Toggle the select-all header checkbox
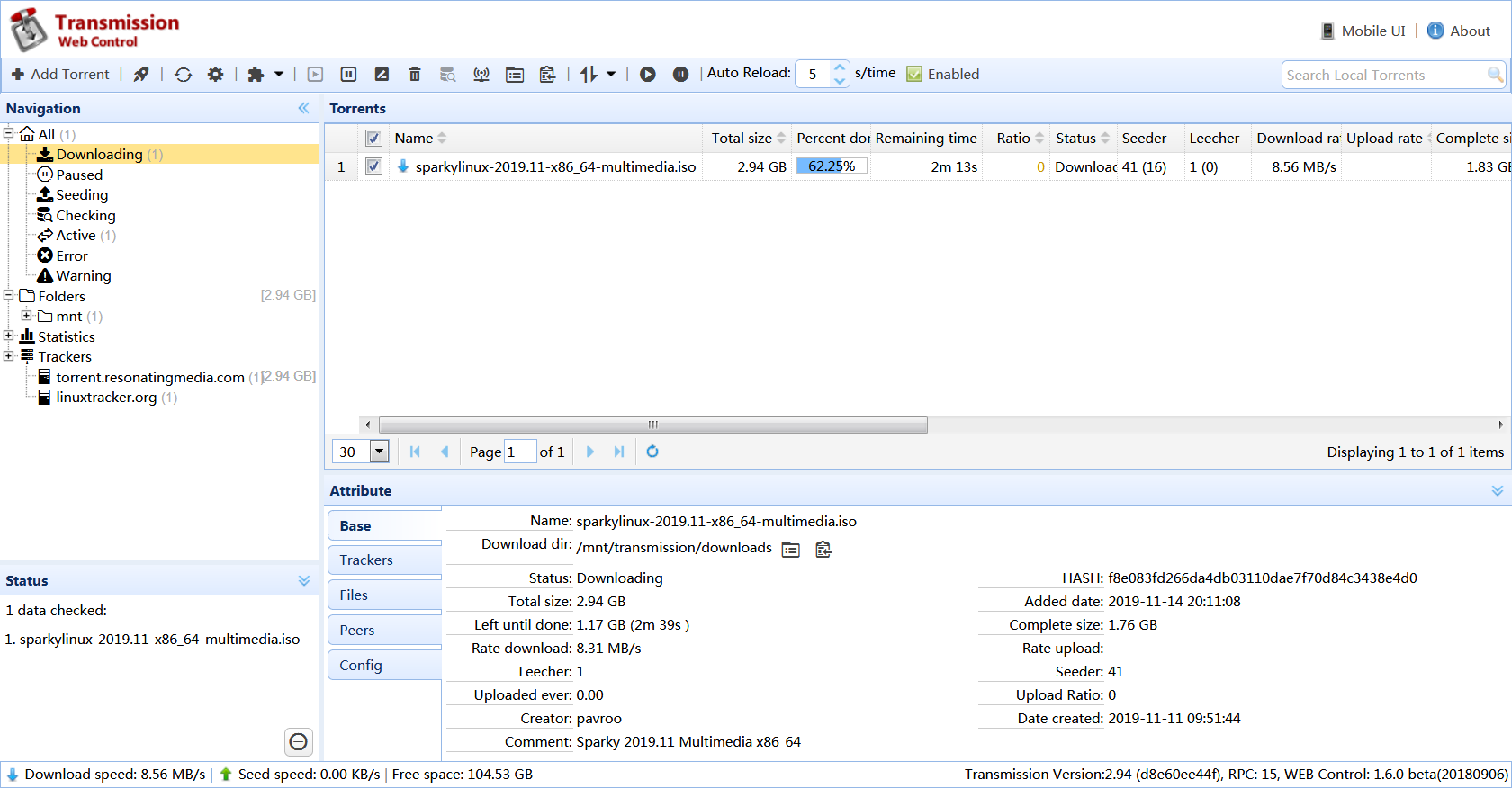1512x788 pixels. pos(374,138)
